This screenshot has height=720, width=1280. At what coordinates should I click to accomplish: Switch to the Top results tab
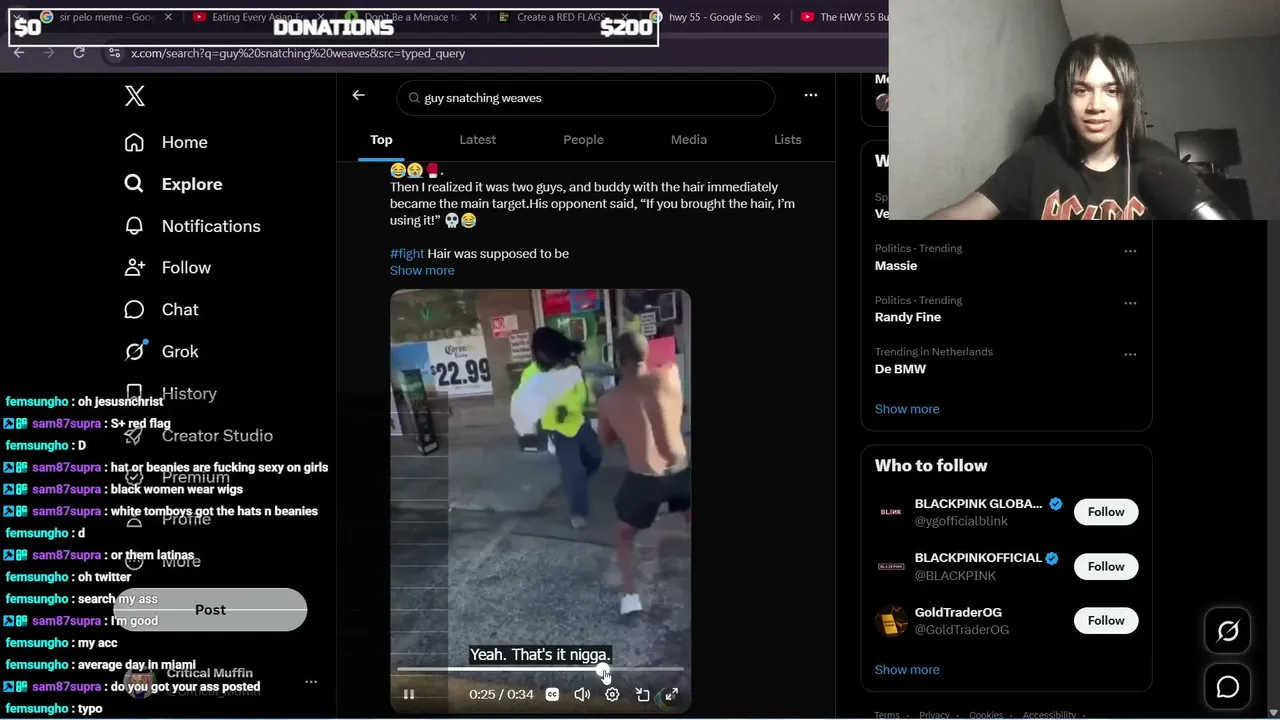click(381, 140)
